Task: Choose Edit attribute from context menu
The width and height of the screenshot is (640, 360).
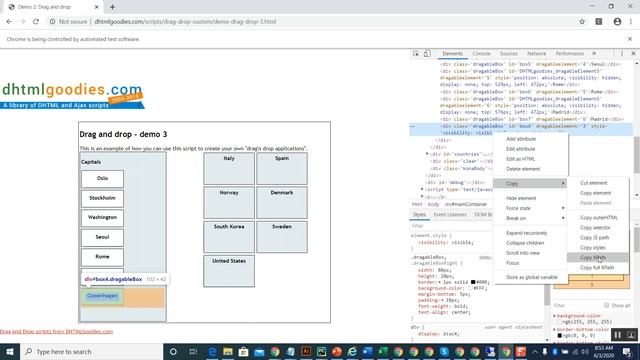Action: pyautogui.click(x=521, y=149)
